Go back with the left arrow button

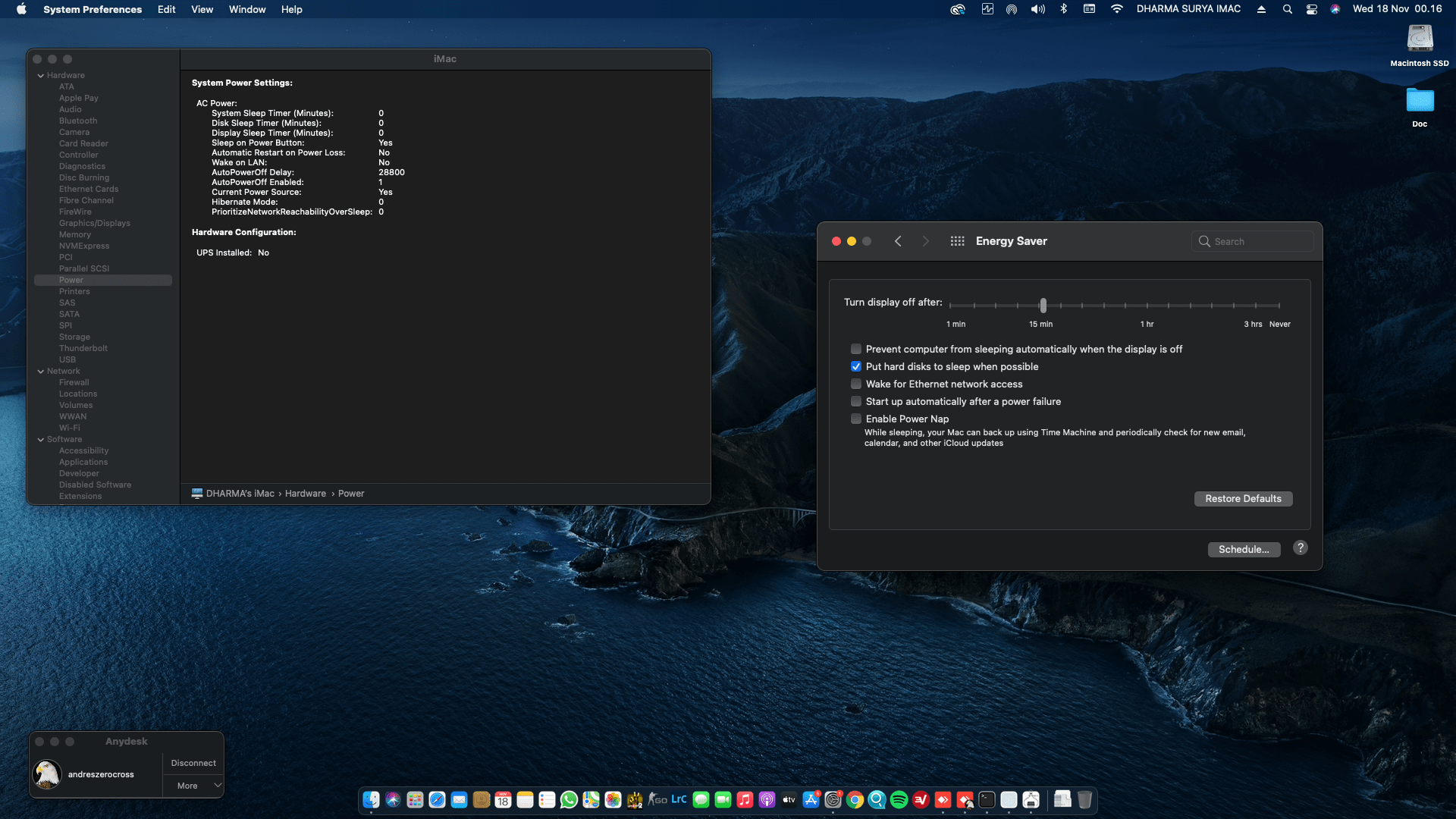coord(898,241)
